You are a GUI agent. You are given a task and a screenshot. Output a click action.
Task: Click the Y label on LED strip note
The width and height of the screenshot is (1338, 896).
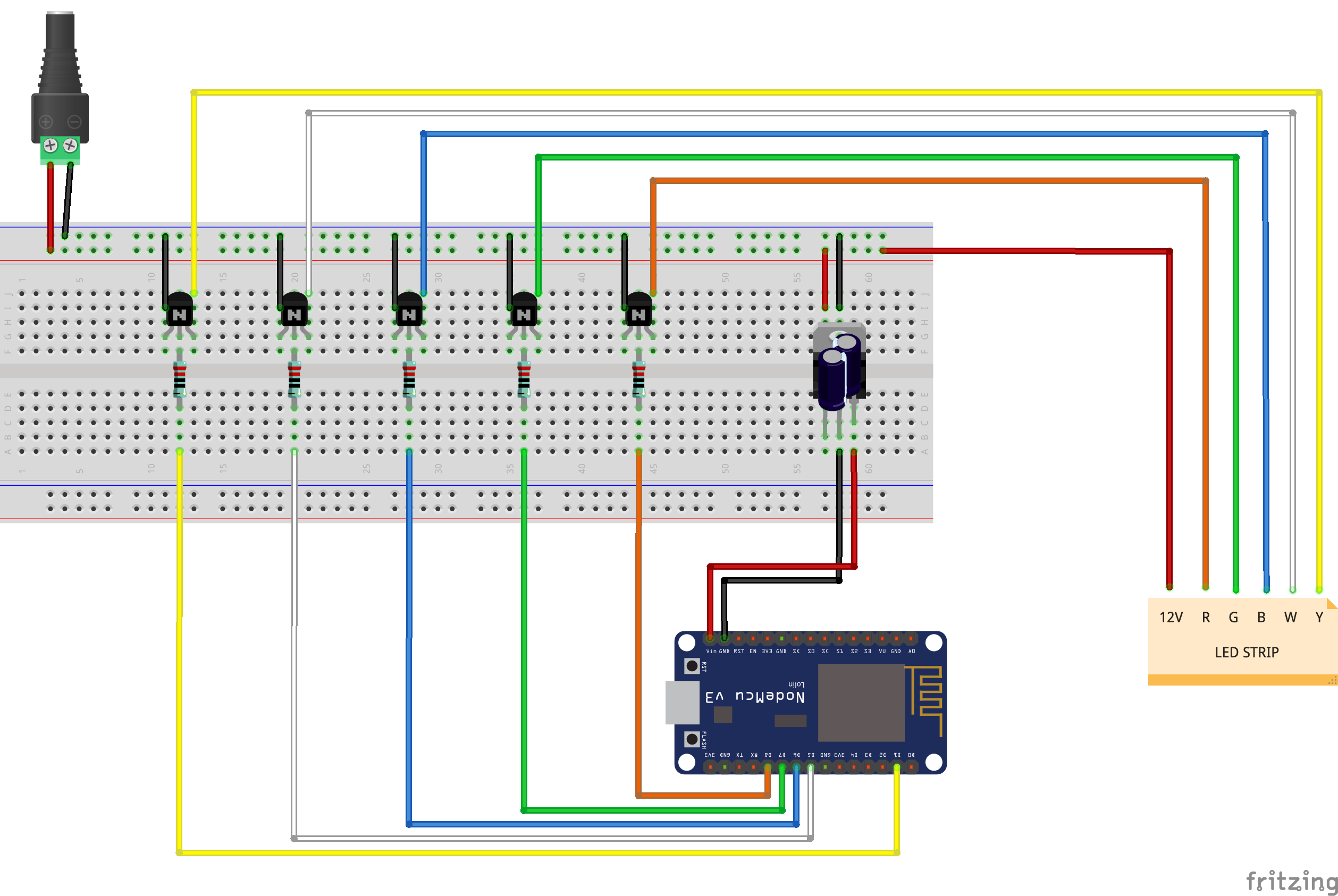click(1319, 618)
